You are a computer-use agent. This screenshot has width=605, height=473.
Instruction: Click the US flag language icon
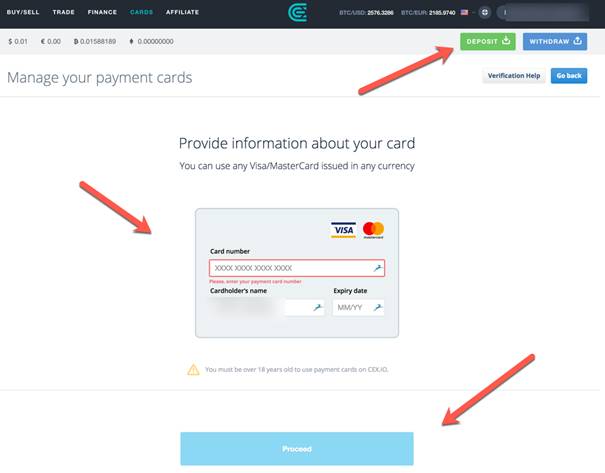(465, 12)
